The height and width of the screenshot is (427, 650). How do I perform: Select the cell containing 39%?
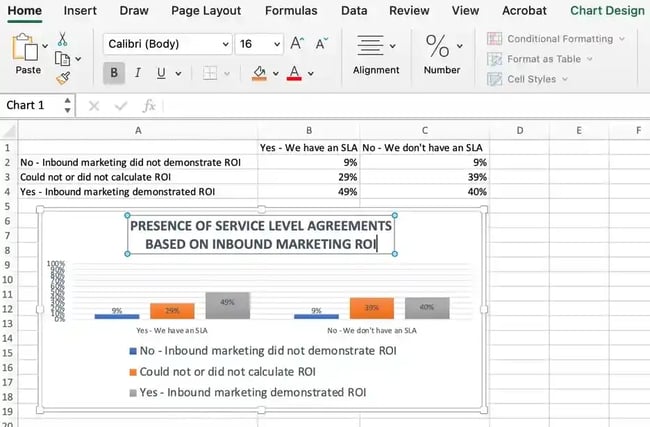424,177
